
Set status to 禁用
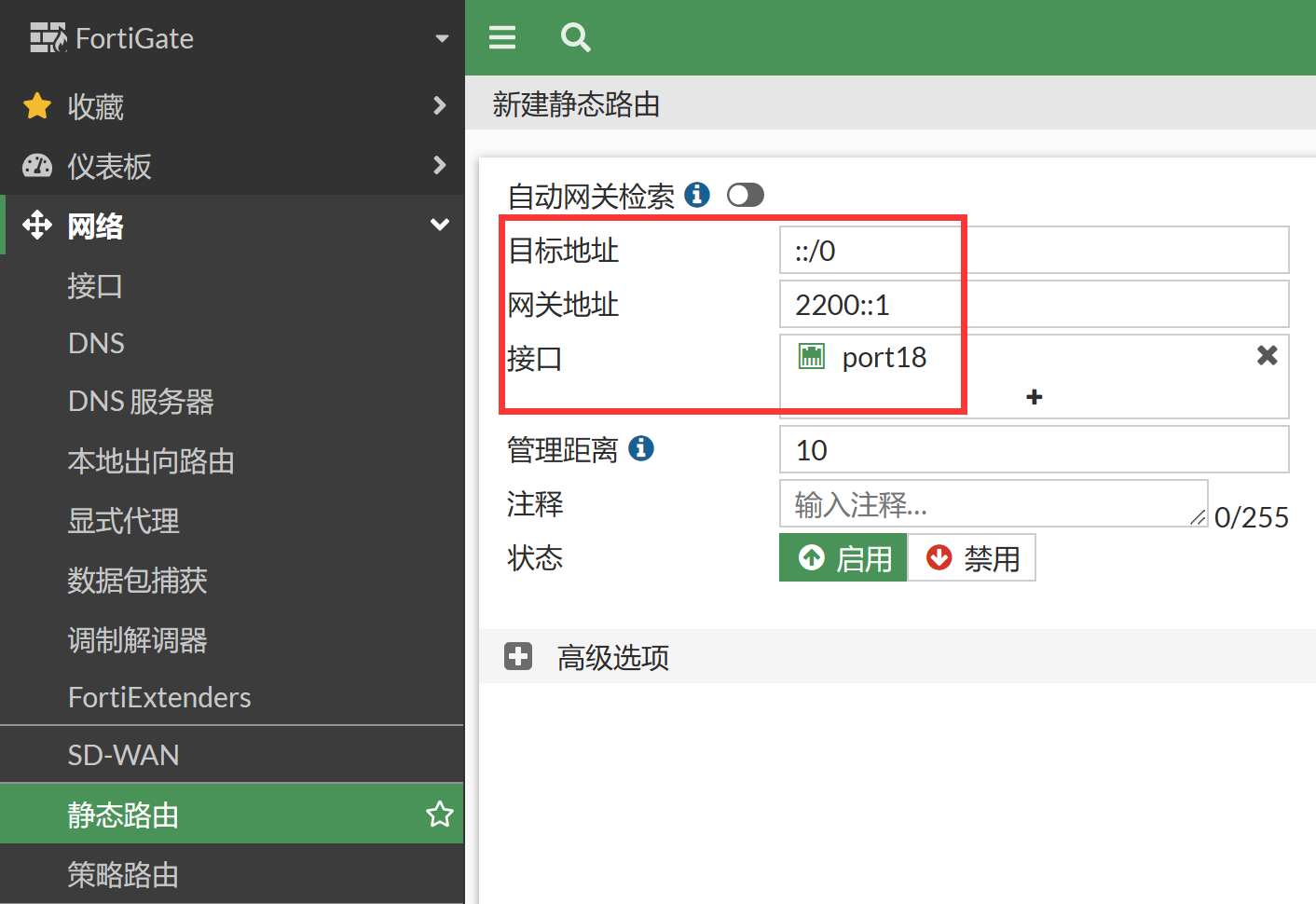pos(972,558)
